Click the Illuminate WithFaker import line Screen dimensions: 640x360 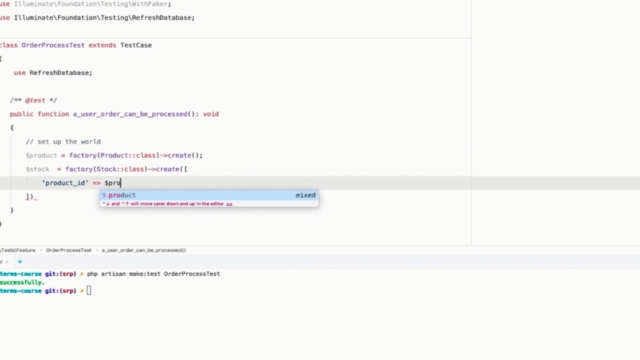point(86,4)
